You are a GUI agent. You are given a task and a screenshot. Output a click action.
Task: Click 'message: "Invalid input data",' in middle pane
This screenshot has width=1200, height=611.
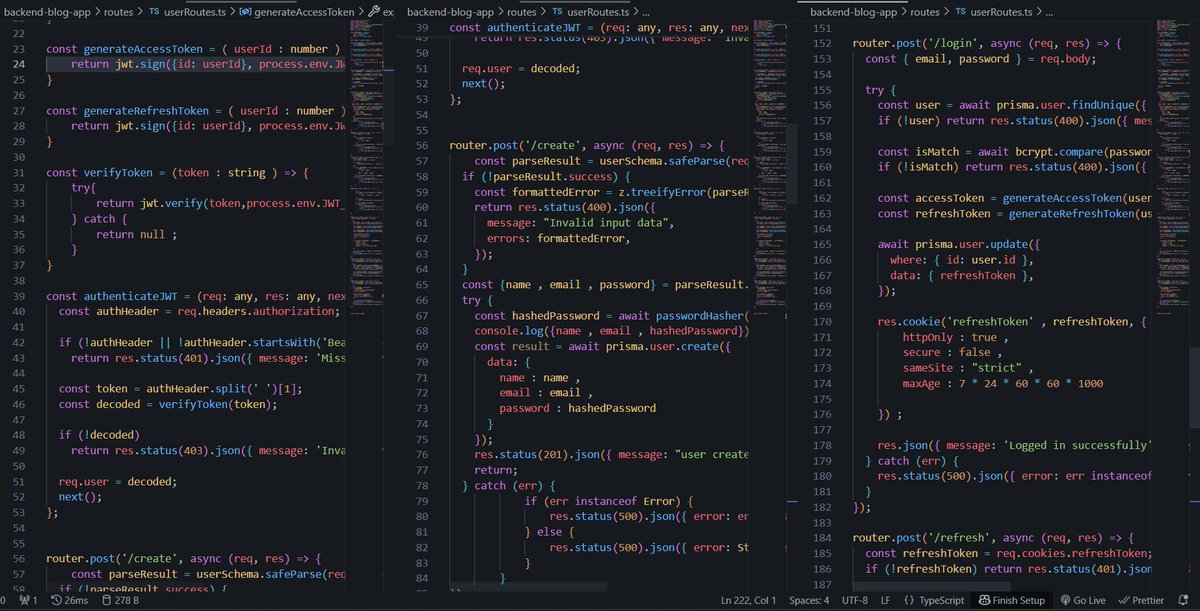pyautogui.click(x=580, y=222)
